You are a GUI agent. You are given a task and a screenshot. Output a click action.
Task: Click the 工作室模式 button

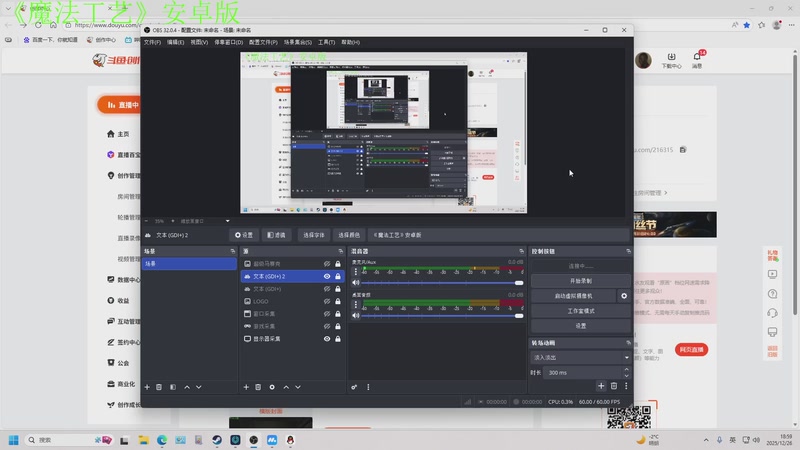(581, 311)
